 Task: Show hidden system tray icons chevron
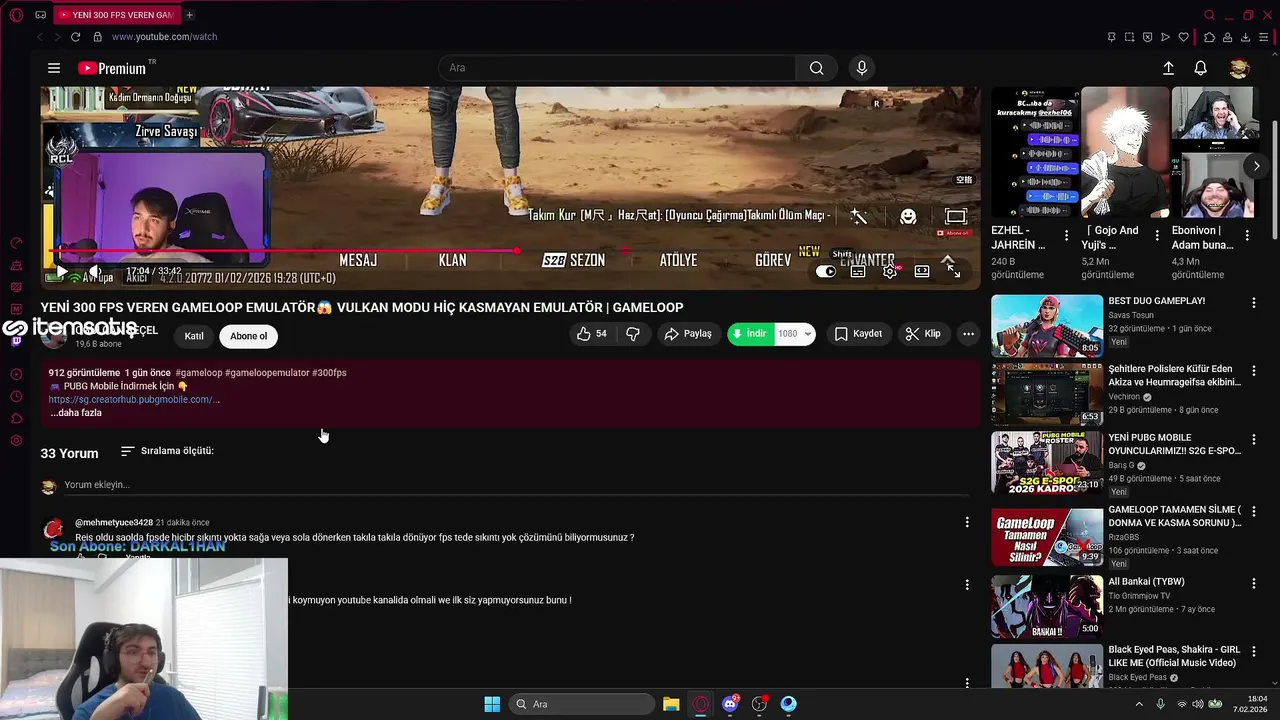[x=1138, y=704]
